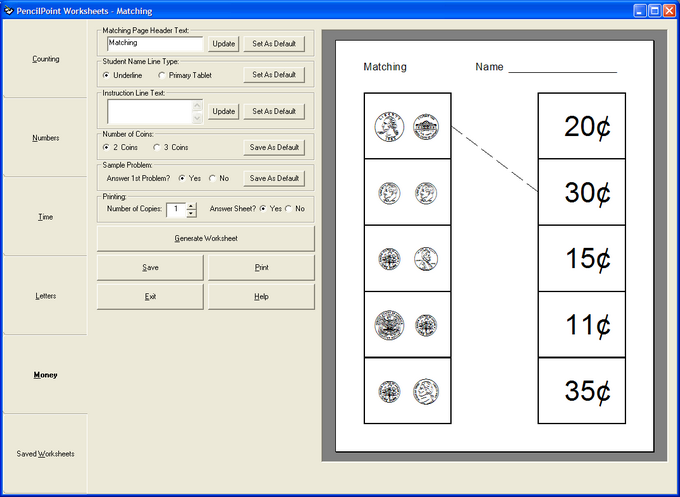Image resolution: width=680 pixels, height=497 pixels.
Task: Select the Primary Tablet name line option
Action: click(x=161, y=75)
